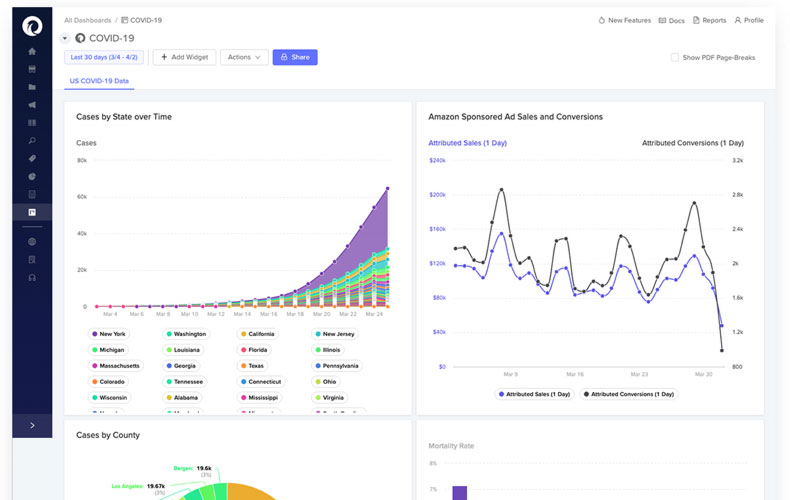Open the folder icon in the sidebar
Screen dimensions: 790x500
32,87
